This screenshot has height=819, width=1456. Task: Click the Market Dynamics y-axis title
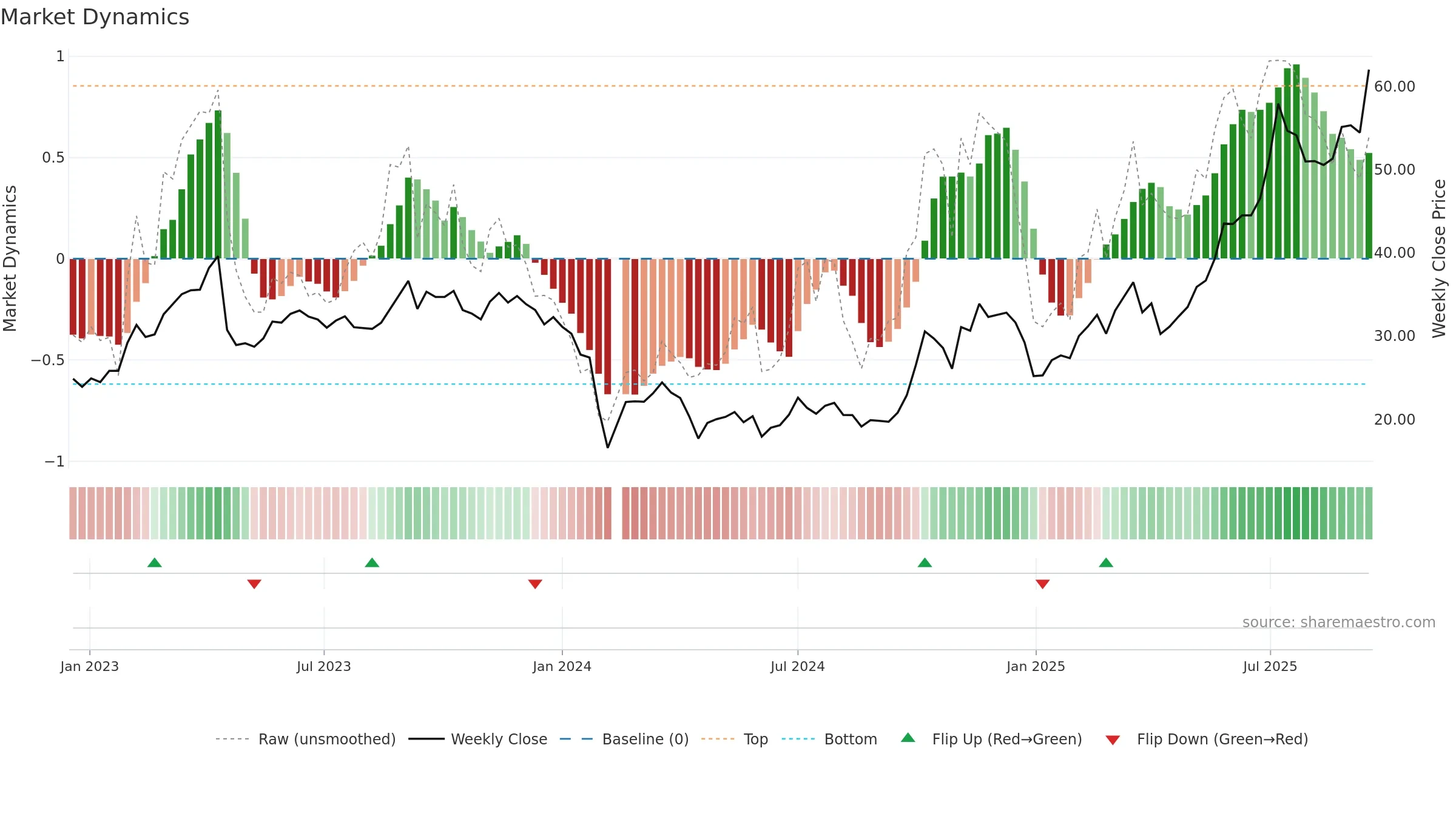point(10,258)
